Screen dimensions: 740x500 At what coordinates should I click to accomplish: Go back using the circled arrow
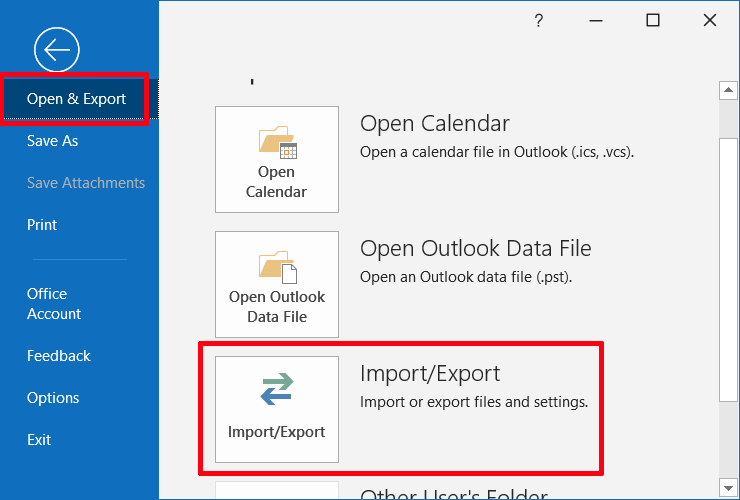coord(57,50)
